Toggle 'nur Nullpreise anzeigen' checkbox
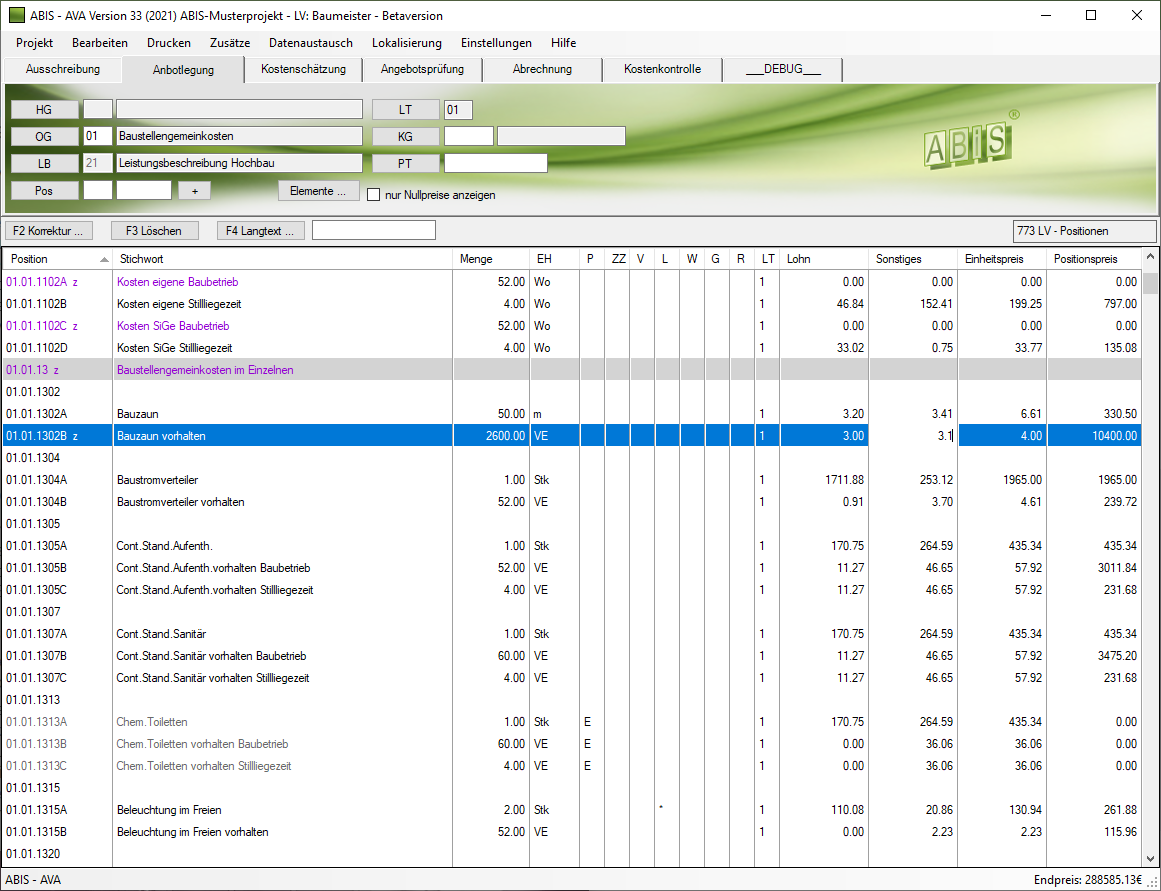The image size is (1161, 891). 374,195
